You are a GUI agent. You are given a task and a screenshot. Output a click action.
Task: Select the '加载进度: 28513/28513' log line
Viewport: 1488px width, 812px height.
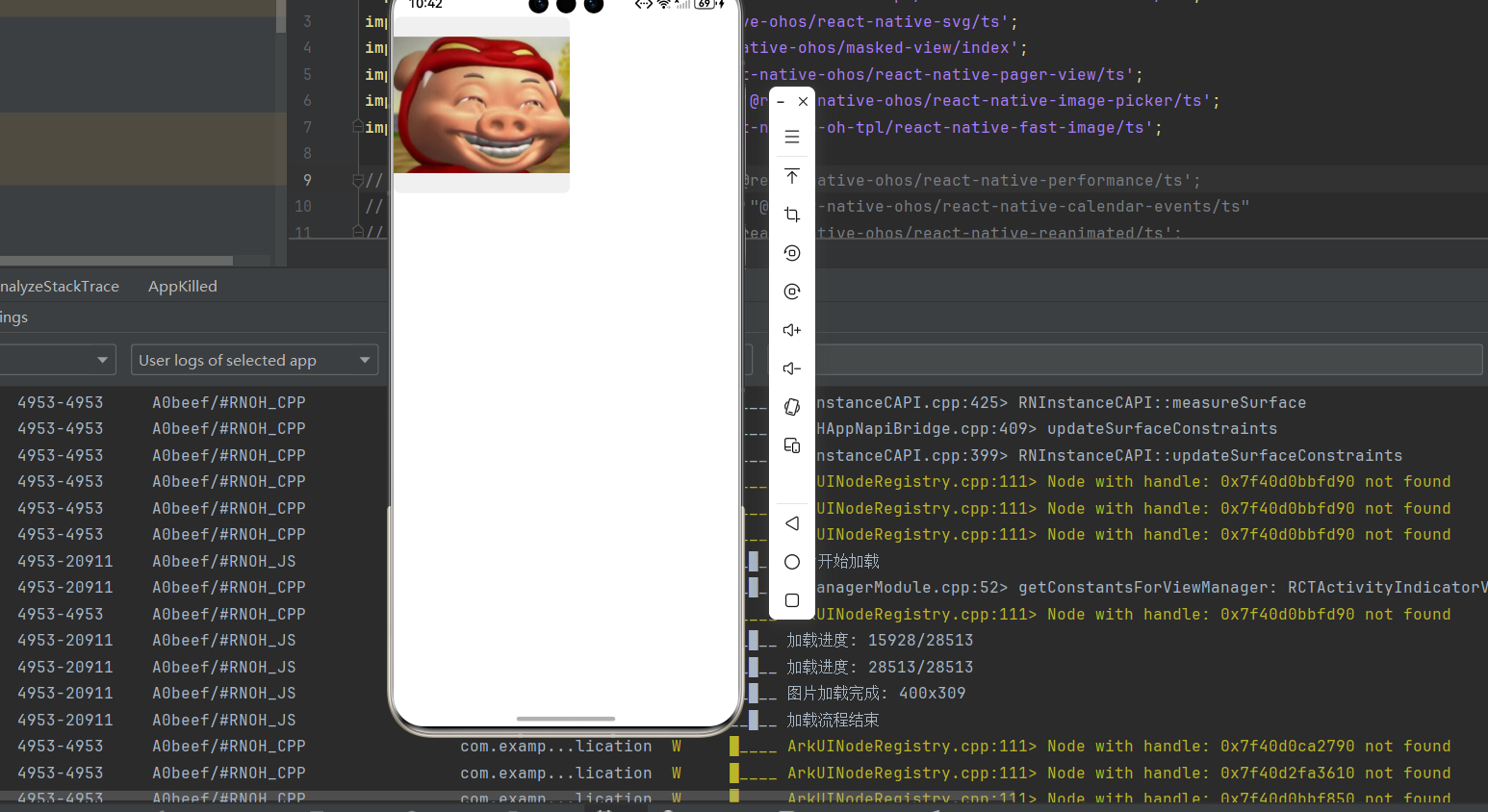point(880,667)
